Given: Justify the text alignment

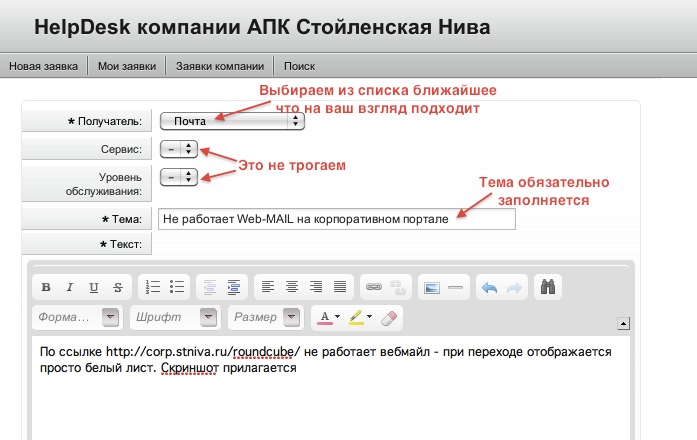Looking at the screenshot, I should click(x=339, y=287).
